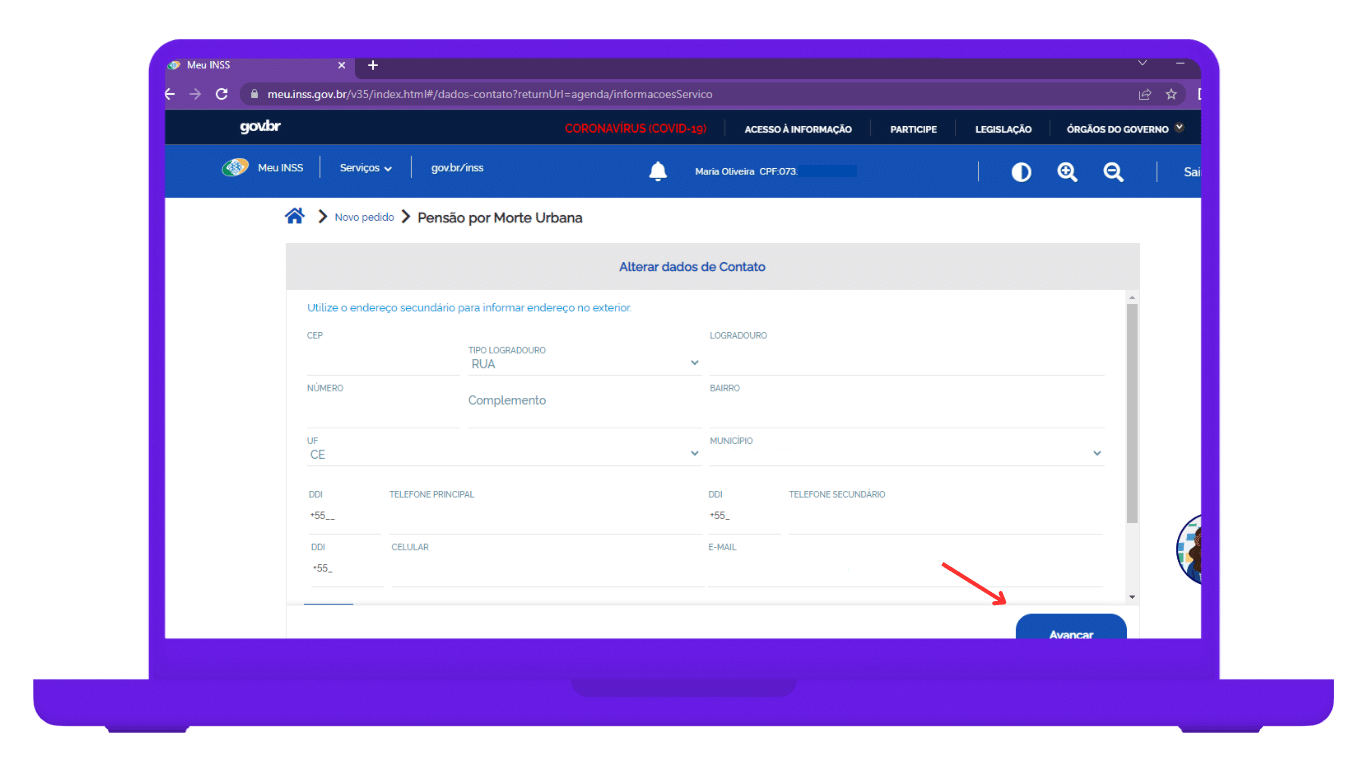Open a new browser tab
This screenshot has height=768, width=1366.
click(x=373, y=65)
